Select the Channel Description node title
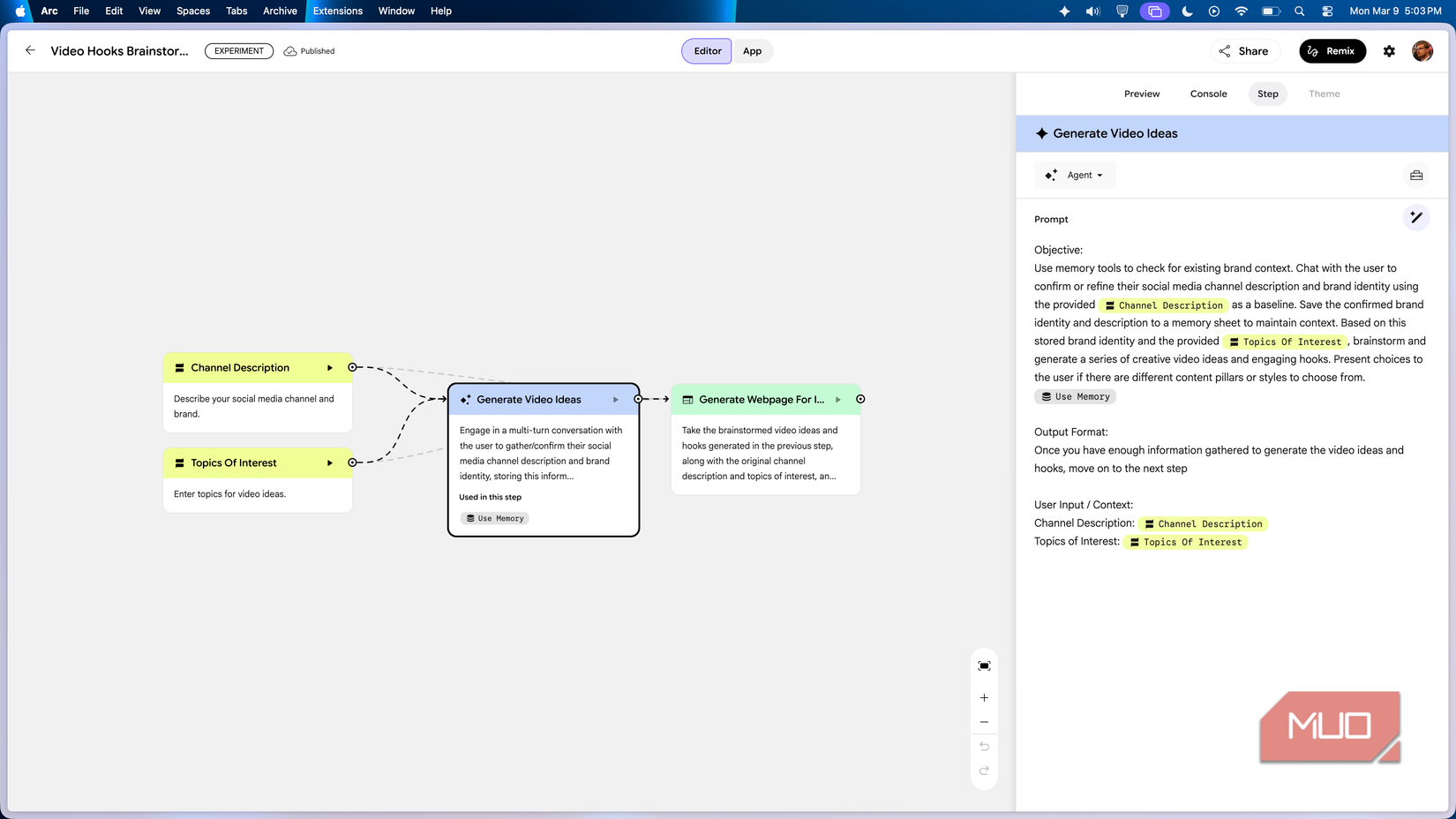This screenshot has height=819, width=1456. (240, 367)
